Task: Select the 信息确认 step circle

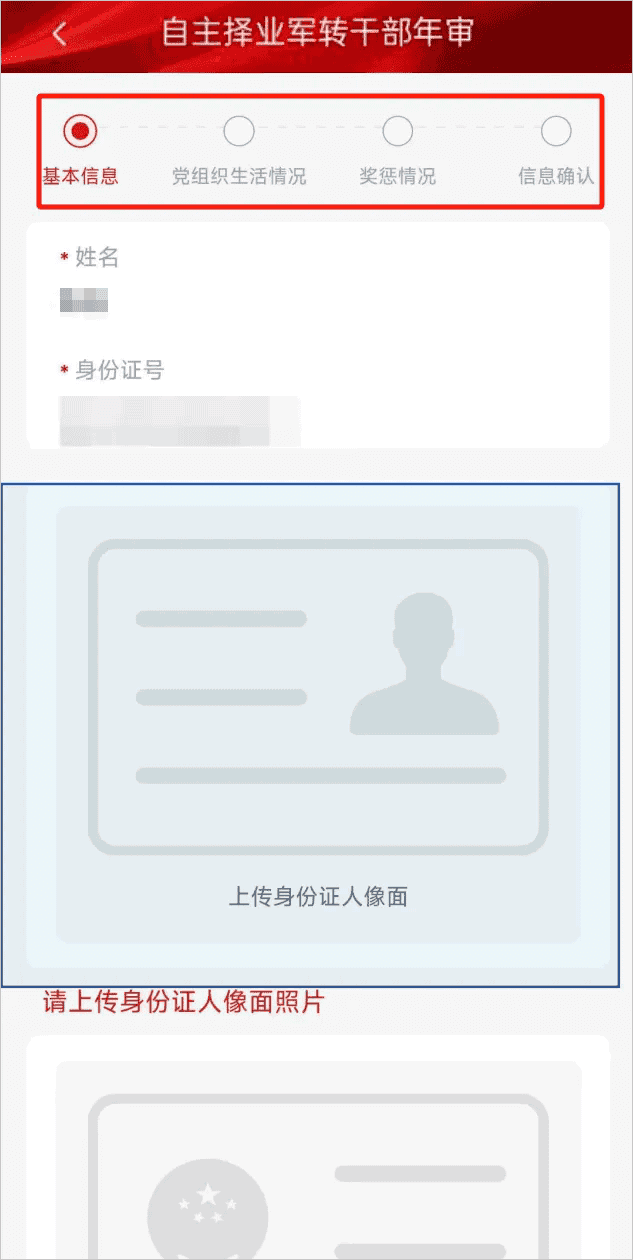Action: pyautogui.click(x=556, y=130)
